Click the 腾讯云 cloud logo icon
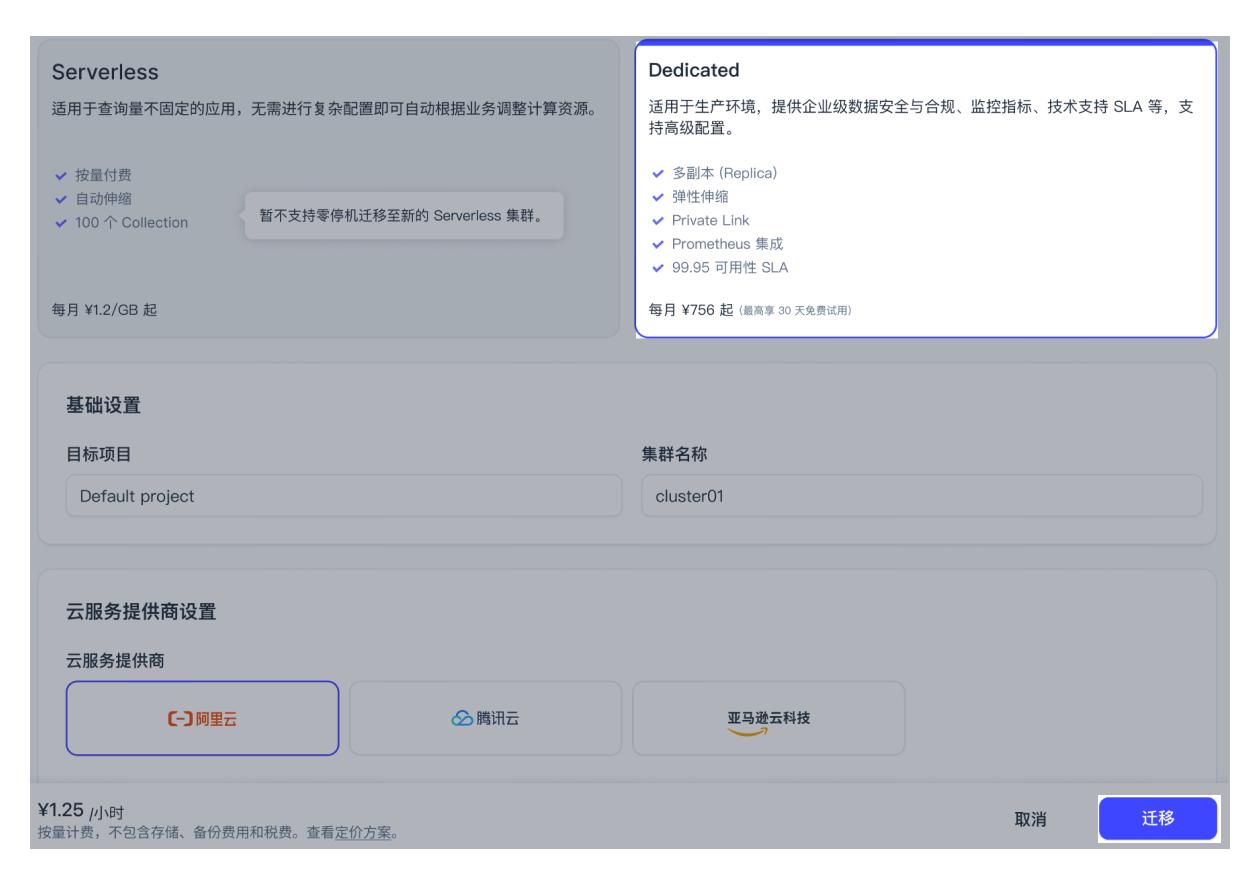The image size is (1260, 885). (462, 718)
